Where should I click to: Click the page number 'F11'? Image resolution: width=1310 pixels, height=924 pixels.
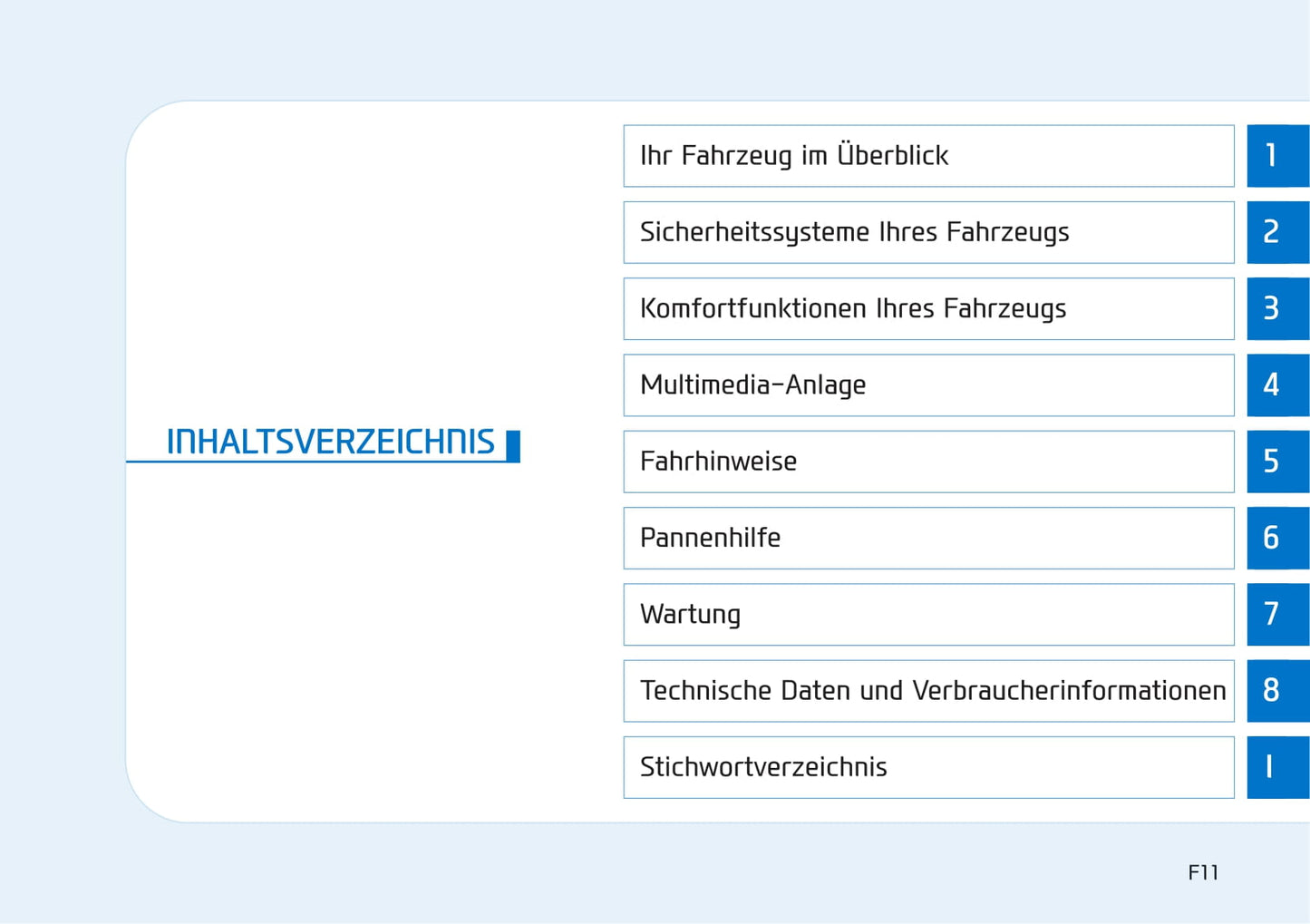[1203, 872]
